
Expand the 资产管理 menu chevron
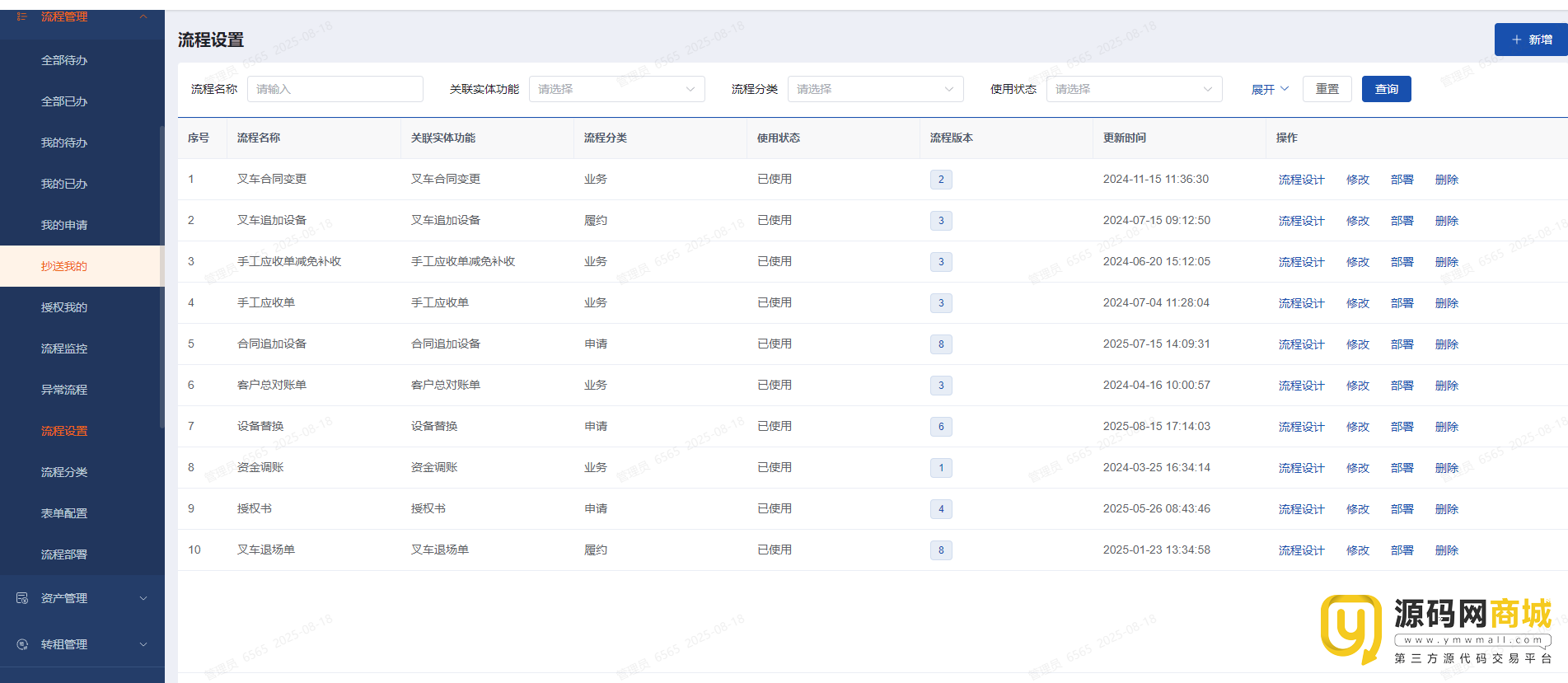143,598
